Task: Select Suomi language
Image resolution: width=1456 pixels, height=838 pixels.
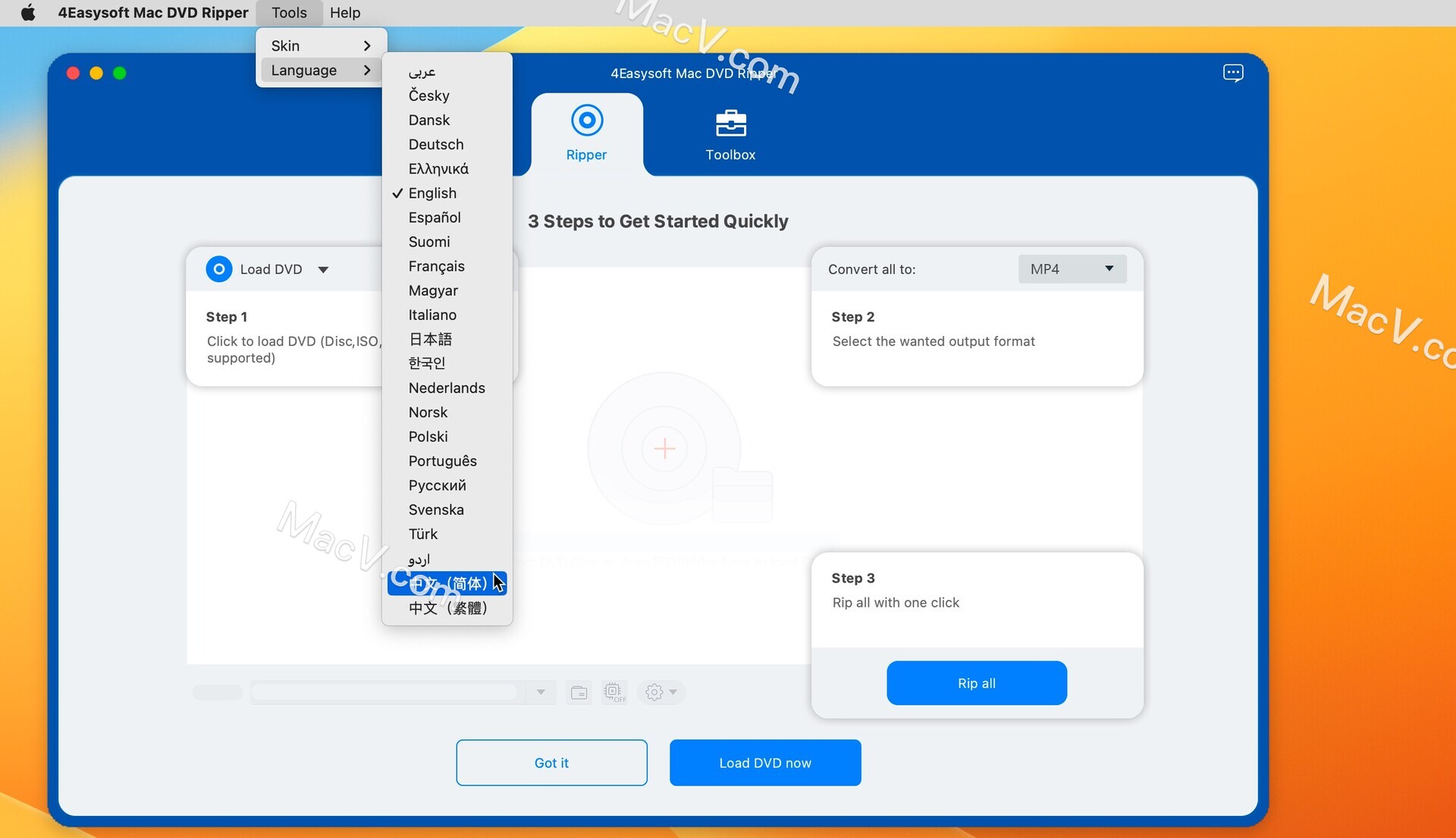Action: [x=447, y=241]
